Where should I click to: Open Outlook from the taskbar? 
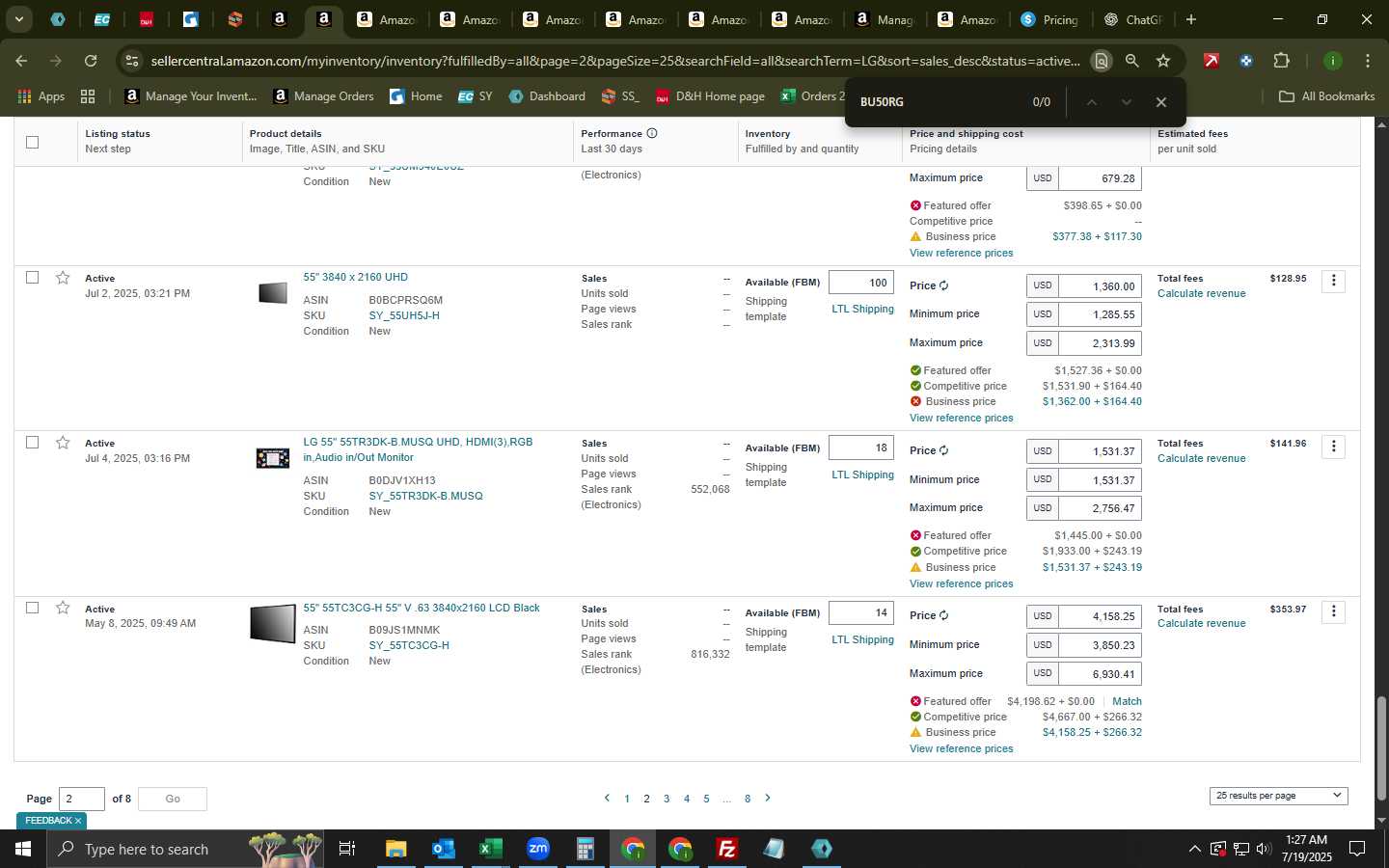(x=443, y=849)
